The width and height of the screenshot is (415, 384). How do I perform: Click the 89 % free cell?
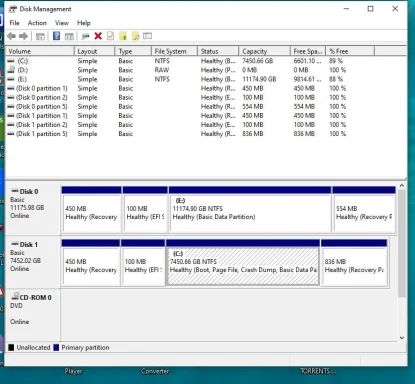click(x=336, y=61)
